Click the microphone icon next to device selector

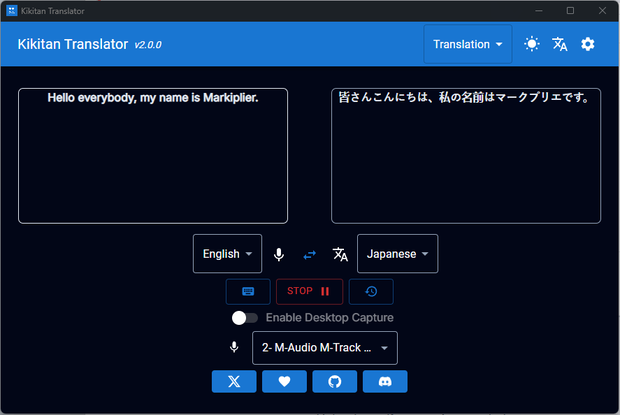[x=234, y=347]
